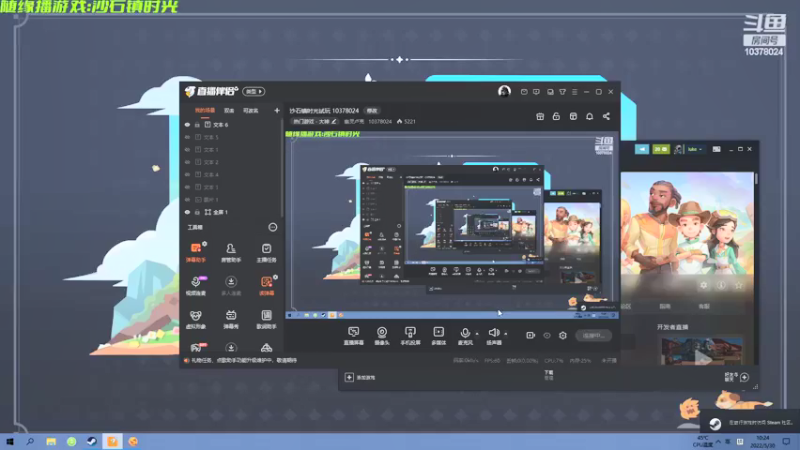Open the 读弹幕 tool

click(266, 286)
